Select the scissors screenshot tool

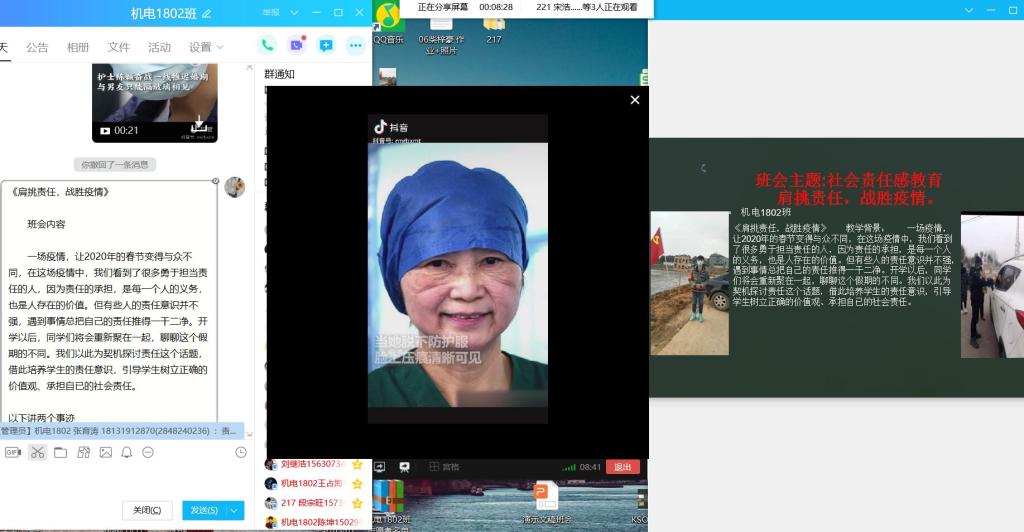point(37,452)
